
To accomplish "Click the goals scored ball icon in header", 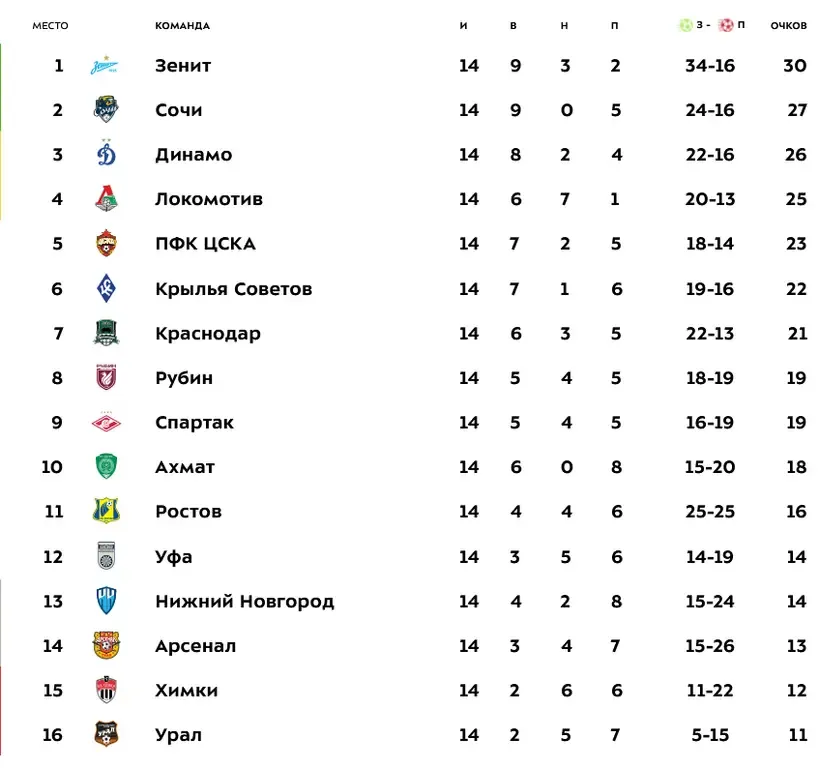I will [686, 25].
